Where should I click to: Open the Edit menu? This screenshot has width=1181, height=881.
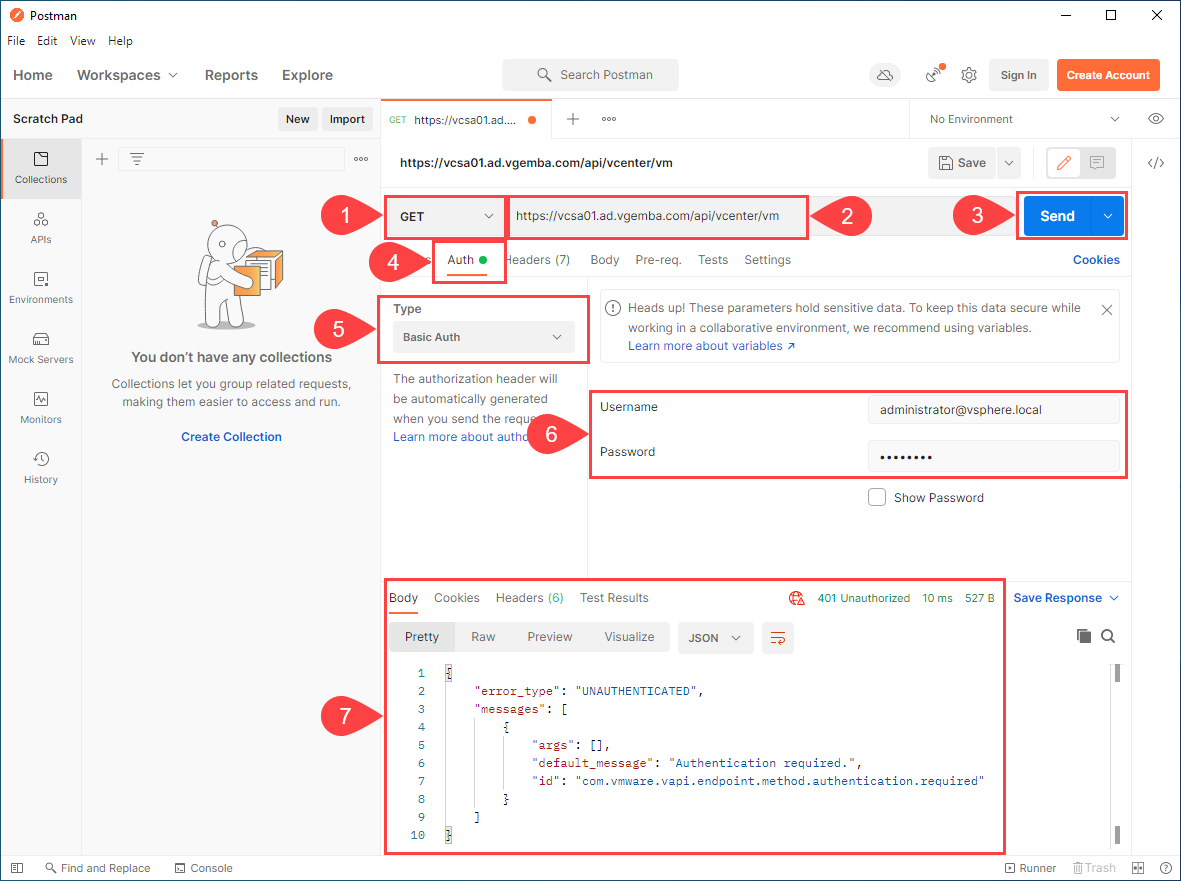click(47, 41)
